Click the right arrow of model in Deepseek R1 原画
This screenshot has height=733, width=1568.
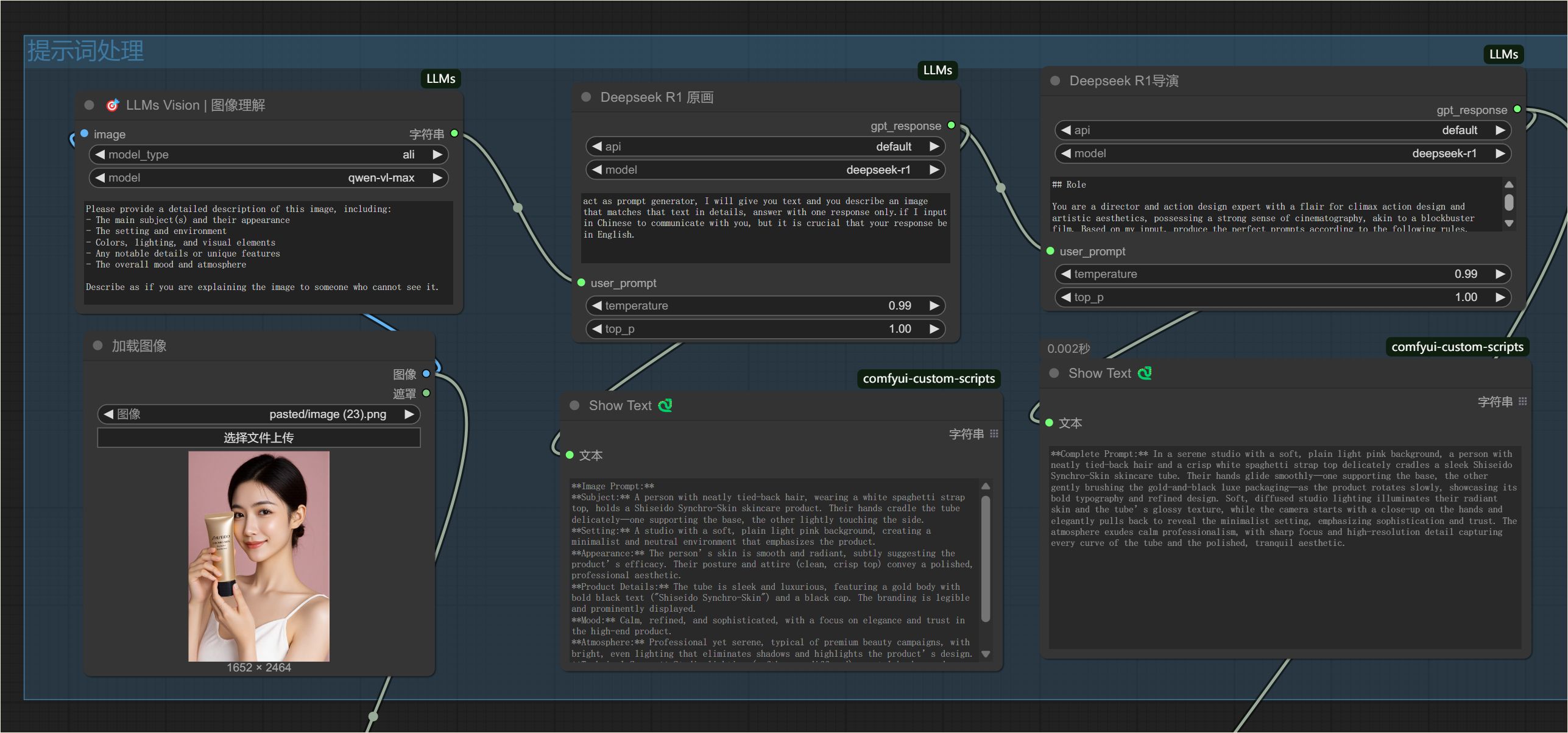coord(934,169)
